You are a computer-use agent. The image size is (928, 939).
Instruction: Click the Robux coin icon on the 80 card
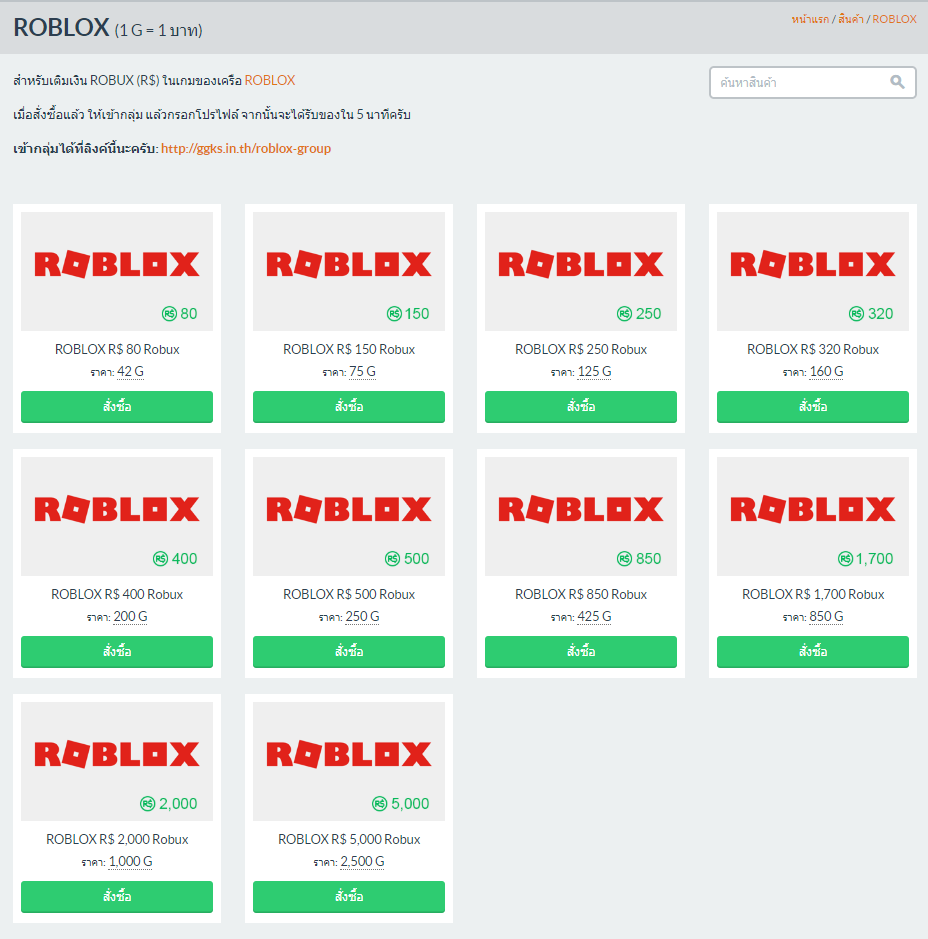169,313
